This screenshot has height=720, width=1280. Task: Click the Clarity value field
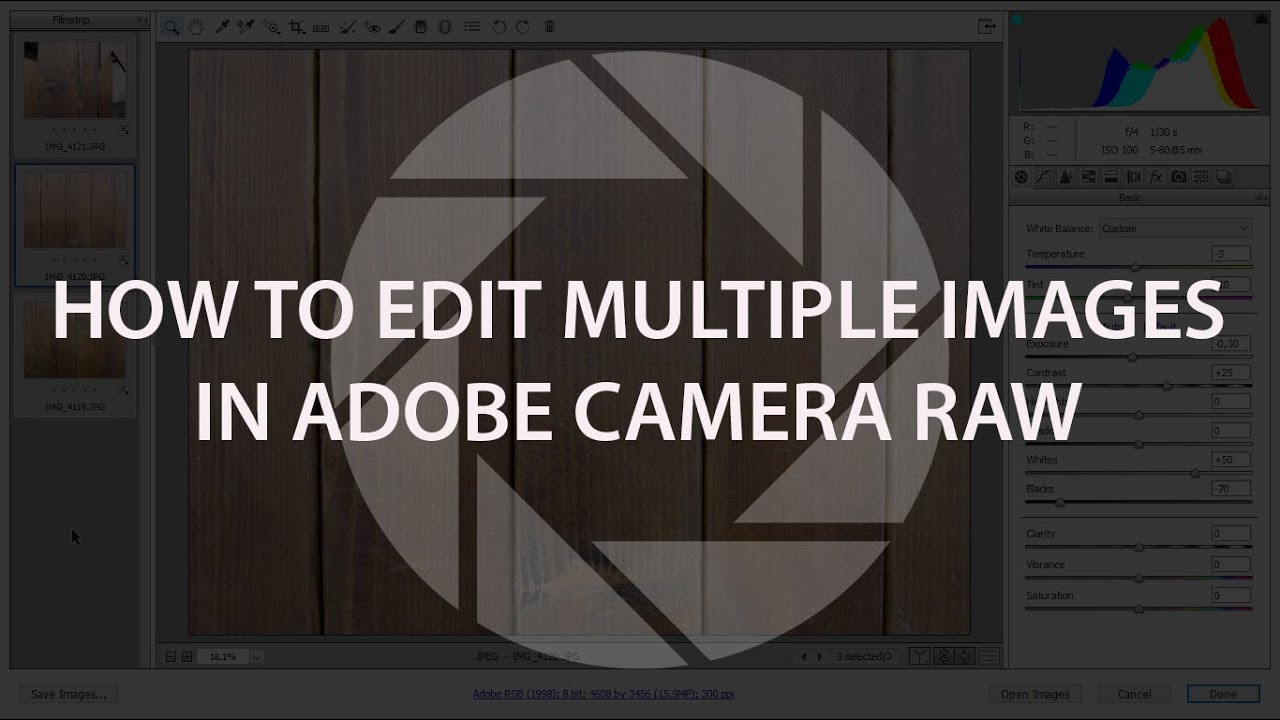point(1231,534)
